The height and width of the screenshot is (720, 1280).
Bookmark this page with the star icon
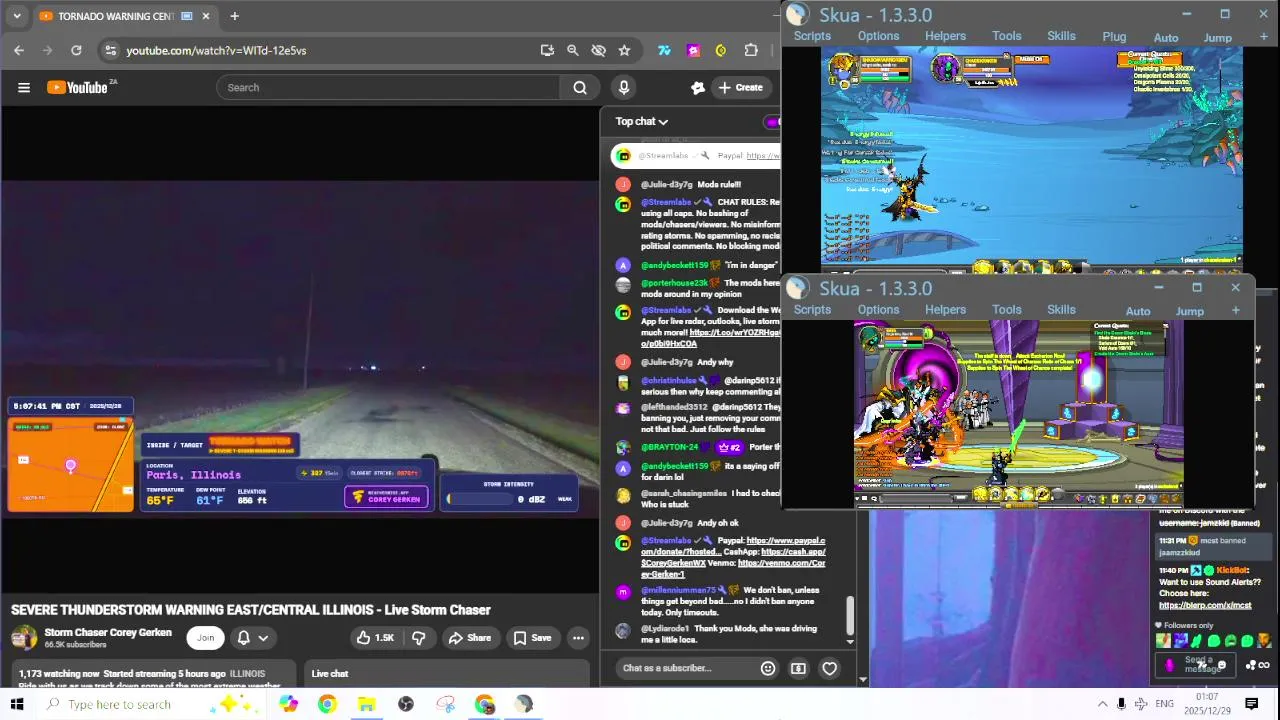pyautogui.click(x=624, y=50)
